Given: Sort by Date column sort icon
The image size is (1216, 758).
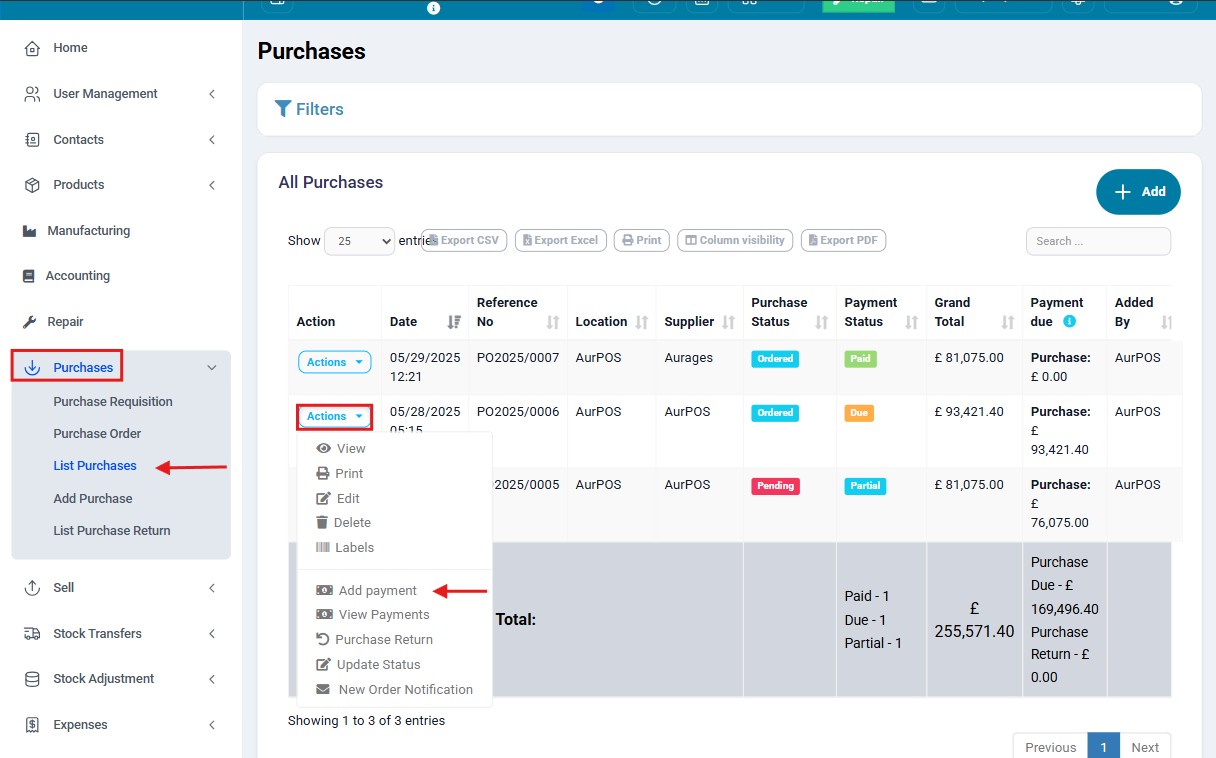Looking at the screenshot, I should tap(455, 322).
